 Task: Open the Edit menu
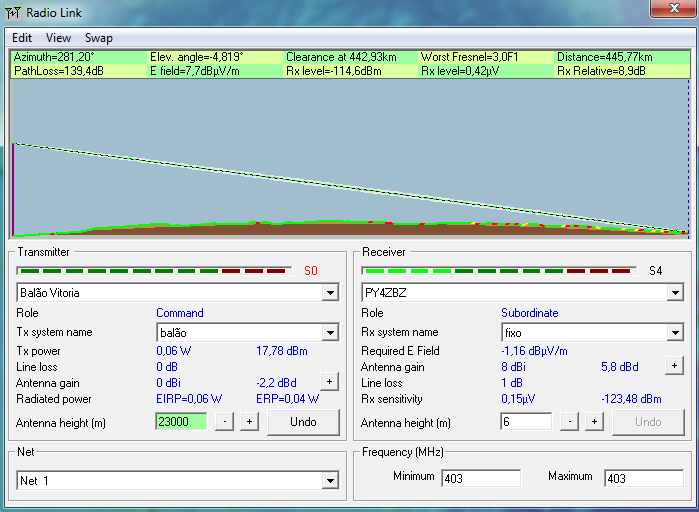click(x=22, y=38)
